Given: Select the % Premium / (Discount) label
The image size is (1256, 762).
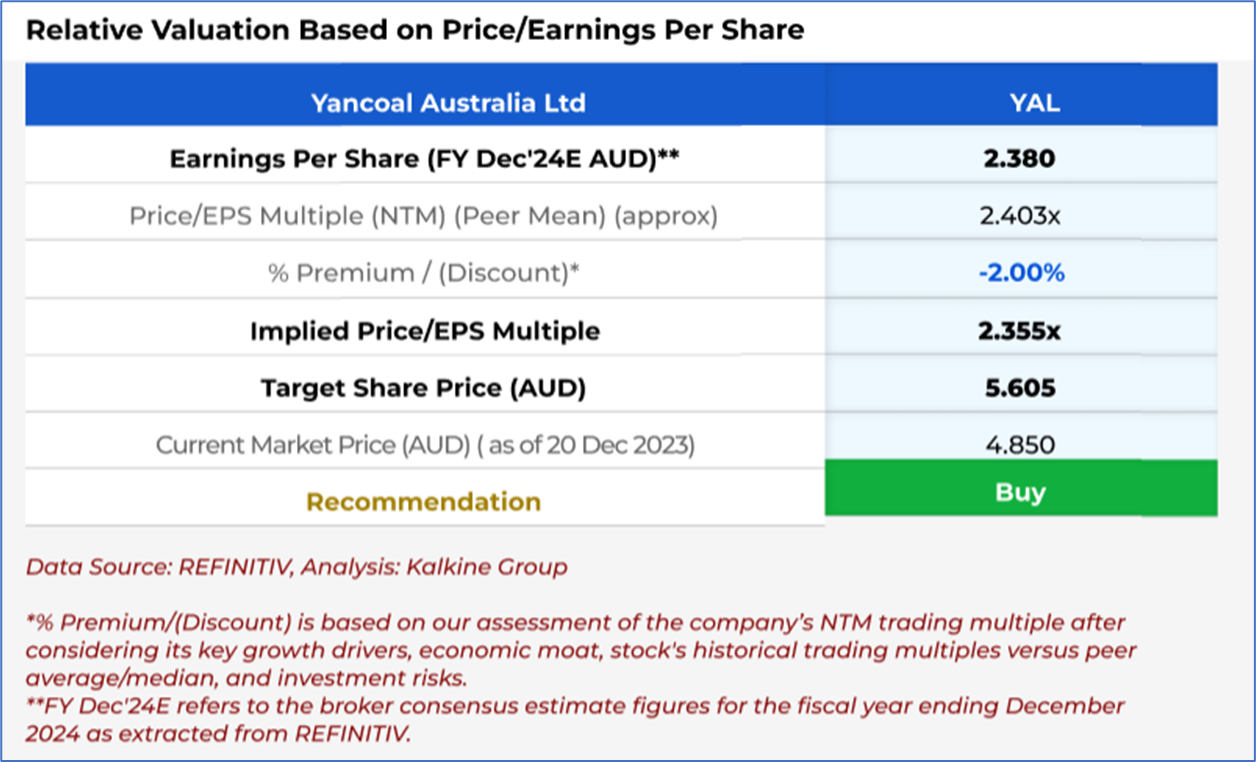Looking at the screenshot, I should click(423, 272).
